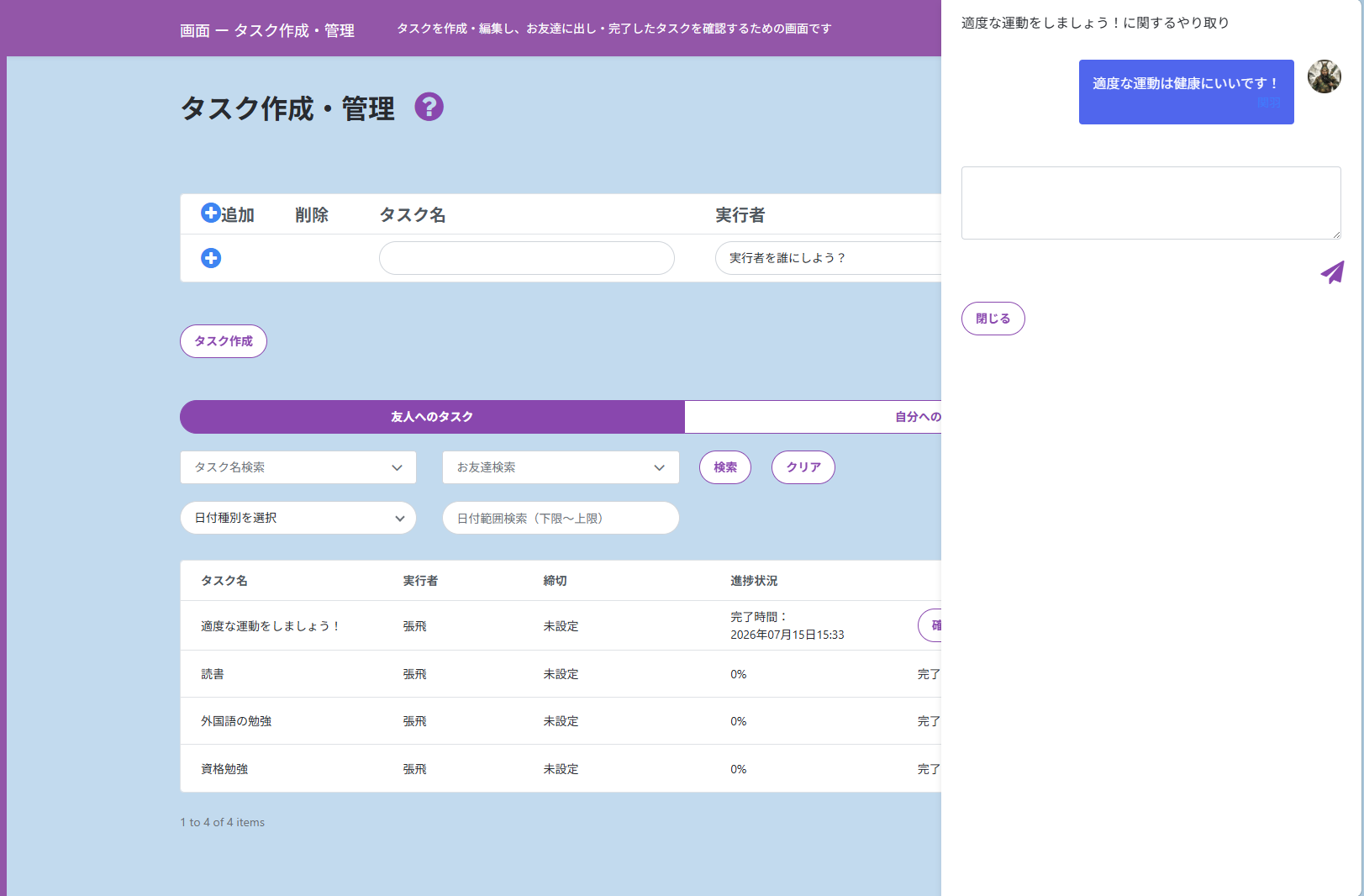Open the 日付種別を選択 dropdown

click(x=298, y=518)
